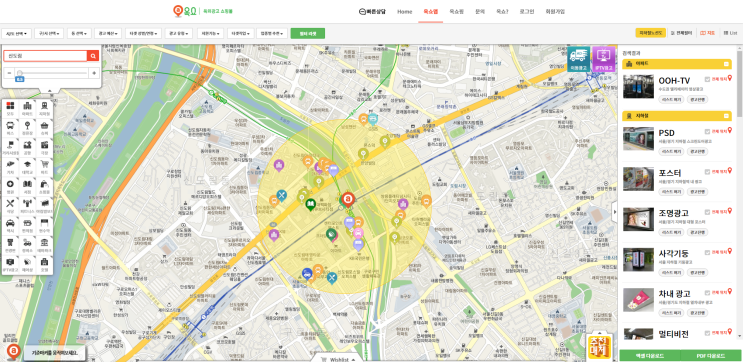The image size is (743, 362).
Task: Click the 엑셀 다운로드 button
Action: click(x=650, y=355)
